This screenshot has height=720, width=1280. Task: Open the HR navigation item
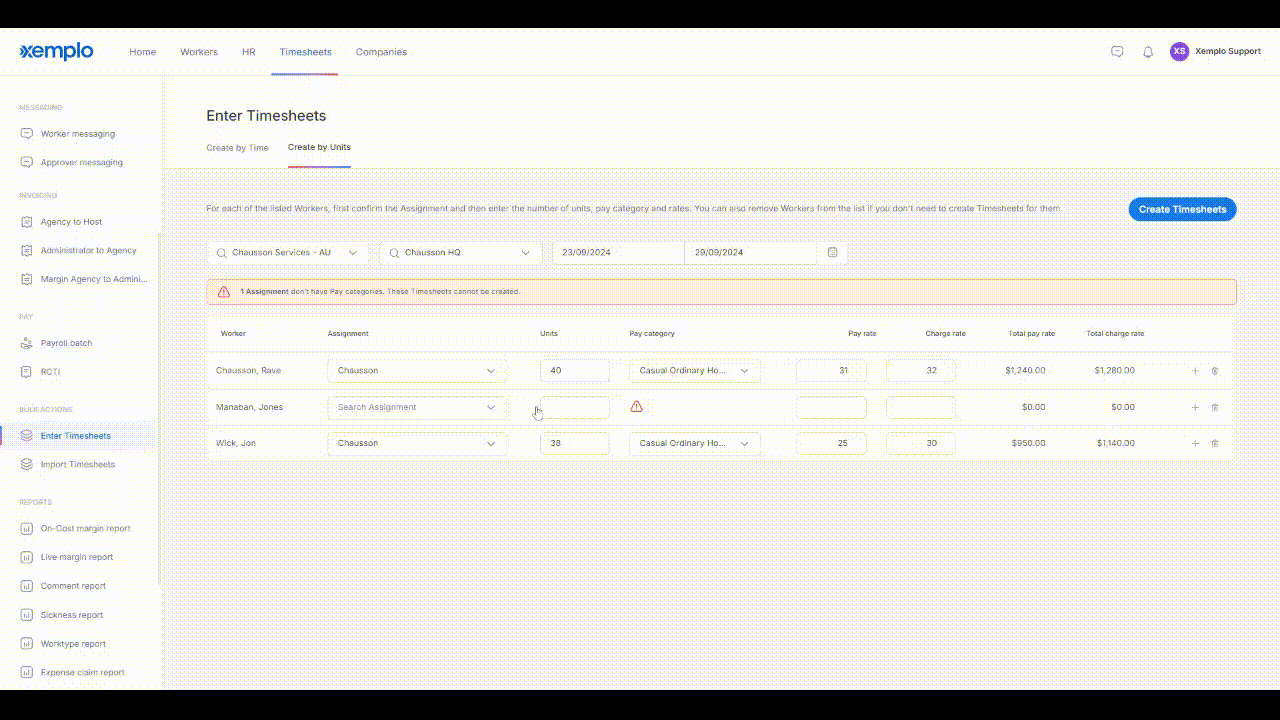(249, 52)
